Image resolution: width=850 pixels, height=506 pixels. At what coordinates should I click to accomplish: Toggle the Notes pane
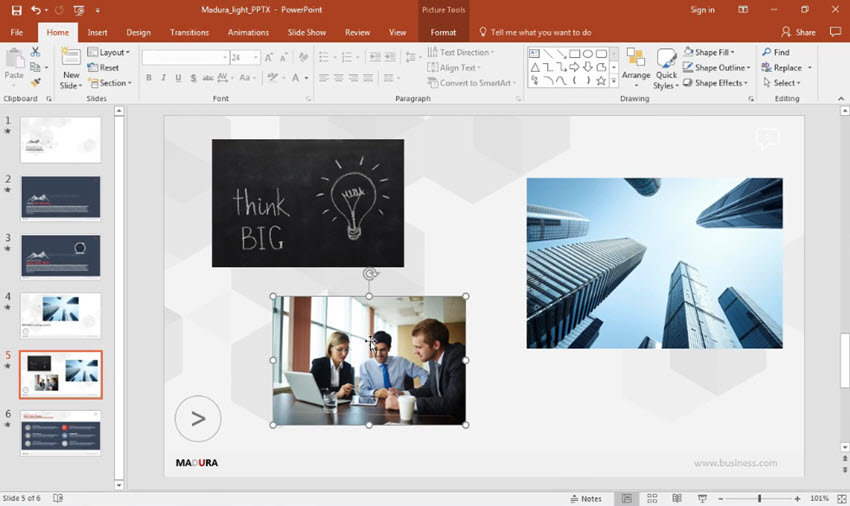point(586,498)
